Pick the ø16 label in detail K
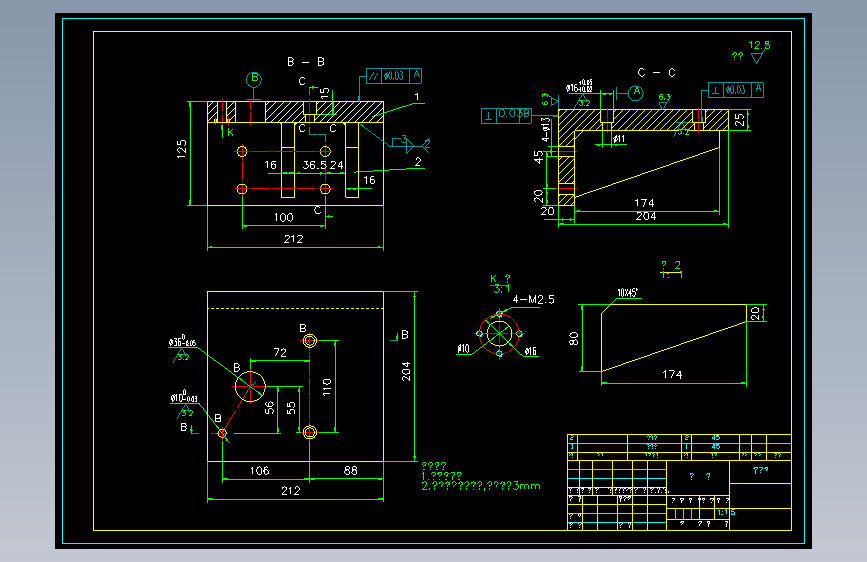 point(530,351)
